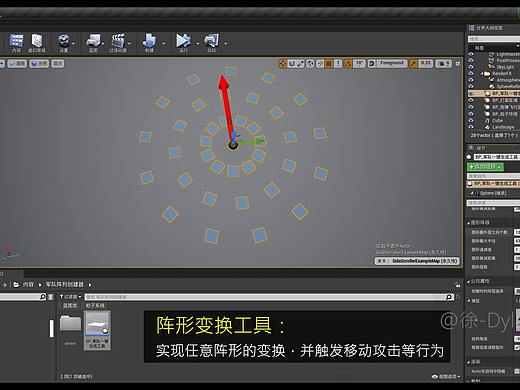Screen dimensions: 520x390
Task: Collapse the RenderFX folder in outliner
Action: pos(482,73)
